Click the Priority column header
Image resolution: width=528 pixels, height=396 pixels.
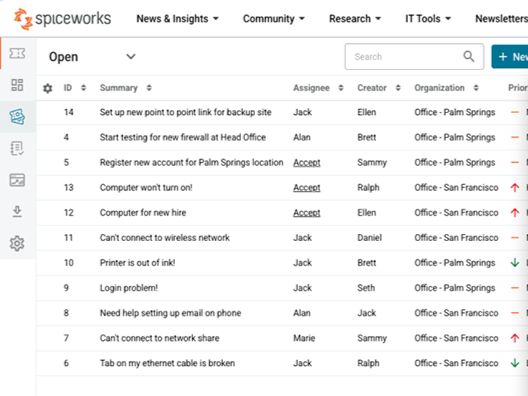518,88
